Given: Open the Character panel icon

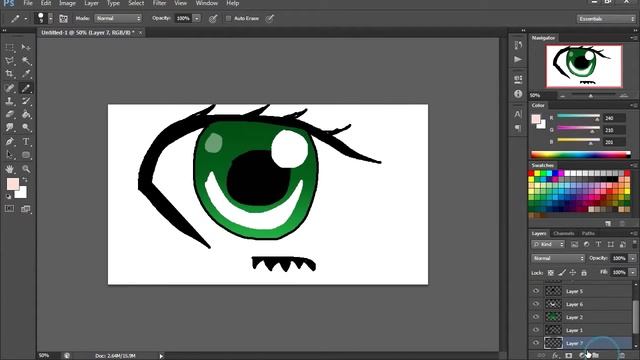Looking at the screenshot, I should pyautogui.click(x=518, y=114).
